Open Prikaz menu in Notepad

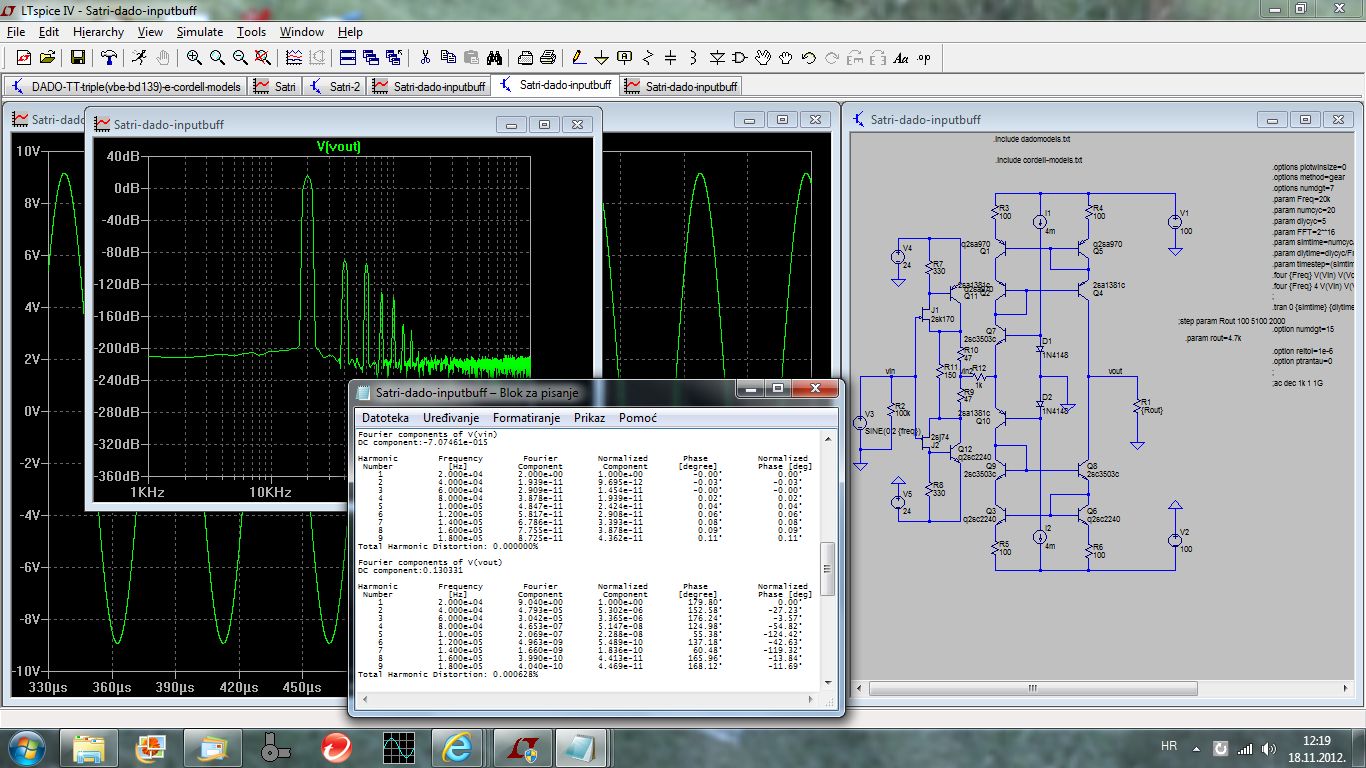point(591,417)
